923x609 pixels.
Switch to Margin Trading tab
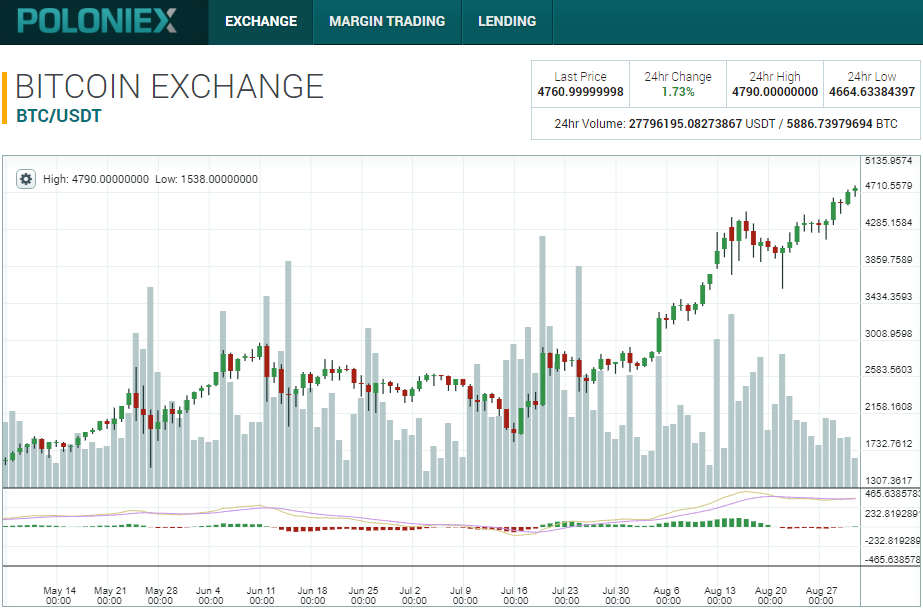coord(387,21)
